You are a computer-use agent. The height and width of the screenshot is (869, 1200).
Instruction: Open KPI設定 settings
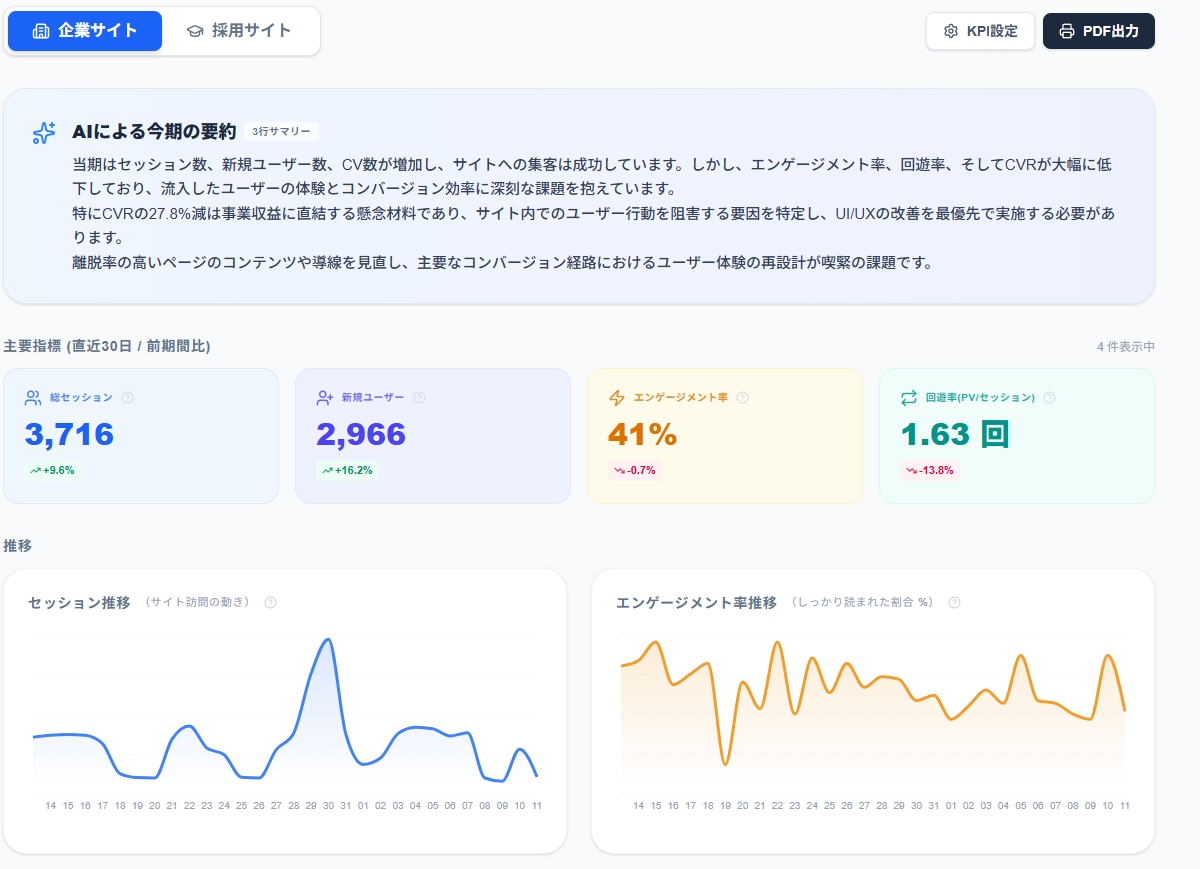pyautogui.click(x=980, y=31)
